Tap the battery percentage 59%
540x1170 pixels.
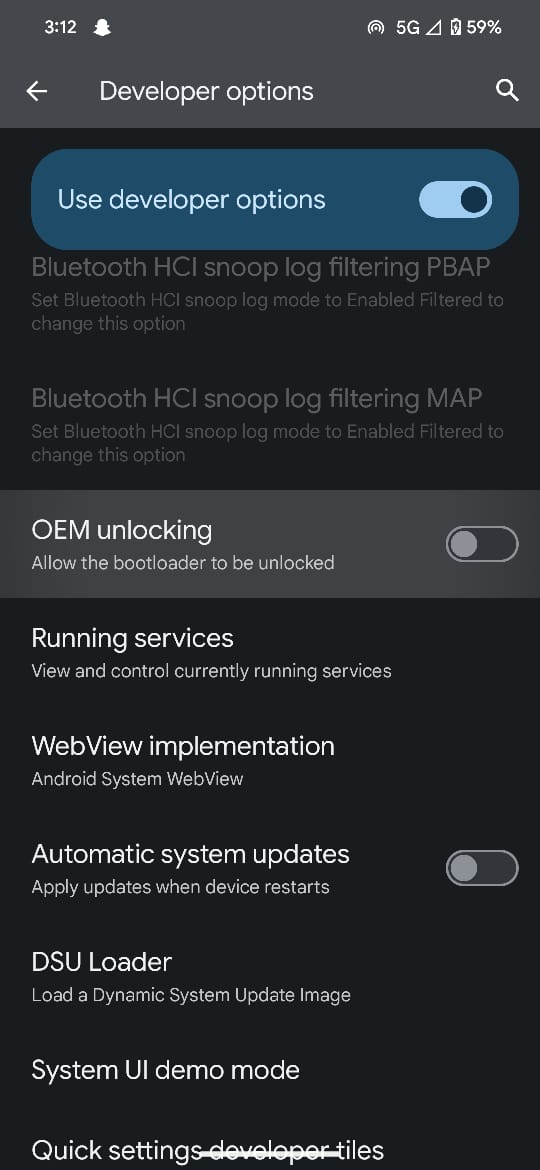484,28
